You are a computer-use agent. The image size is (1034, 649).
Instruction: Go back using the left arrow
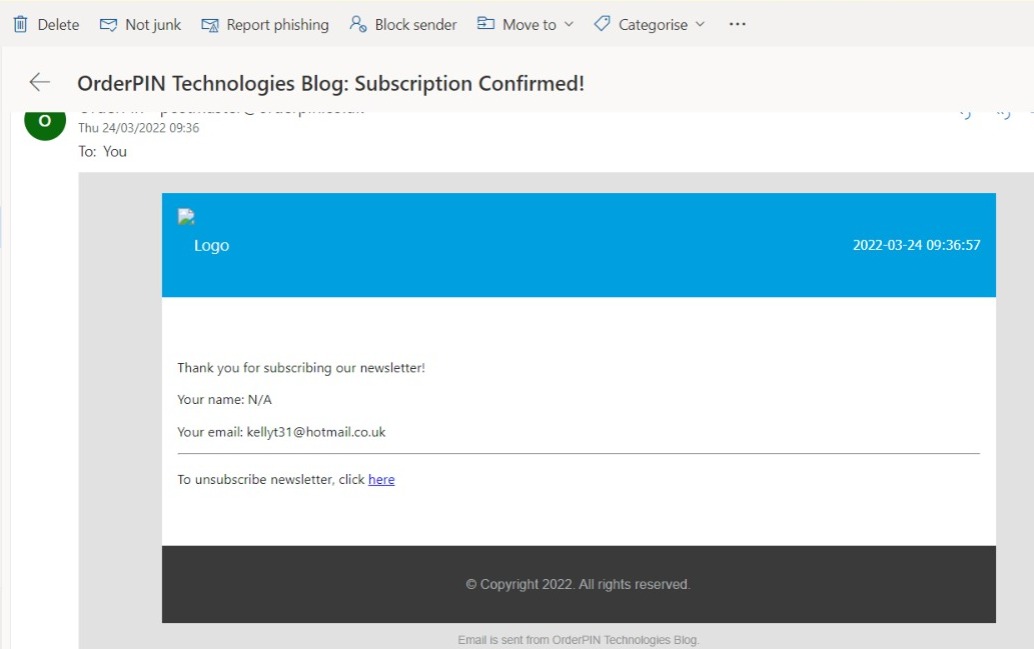coord(40,82)
